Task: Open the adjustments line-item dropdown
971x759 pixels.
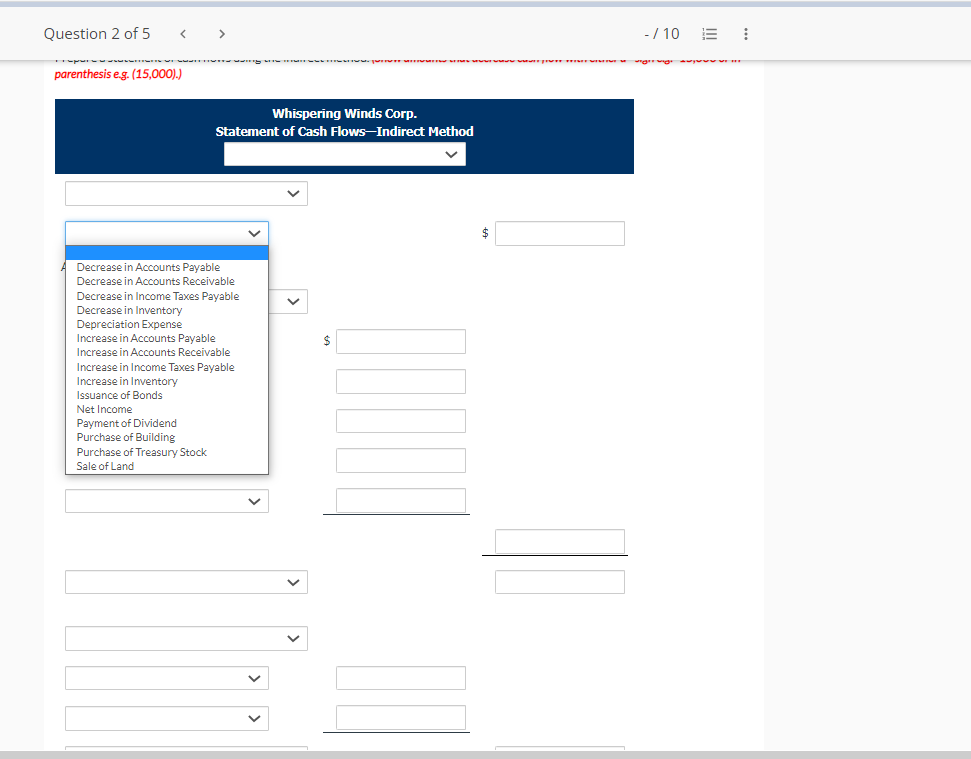Action: [167, 233]
